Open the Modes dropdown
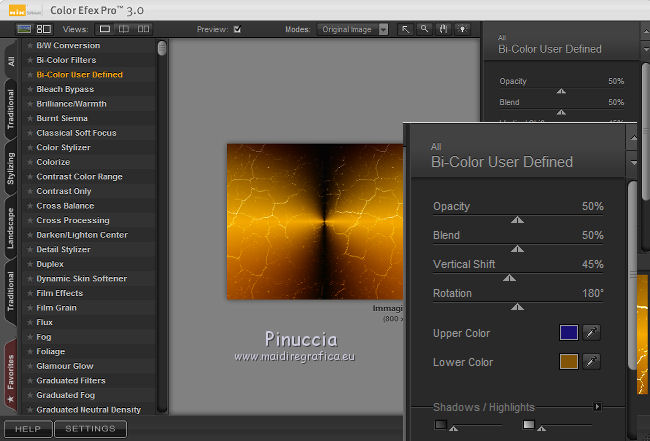The height and width of the screenshot is (441, 650). (x=354, y=30)
